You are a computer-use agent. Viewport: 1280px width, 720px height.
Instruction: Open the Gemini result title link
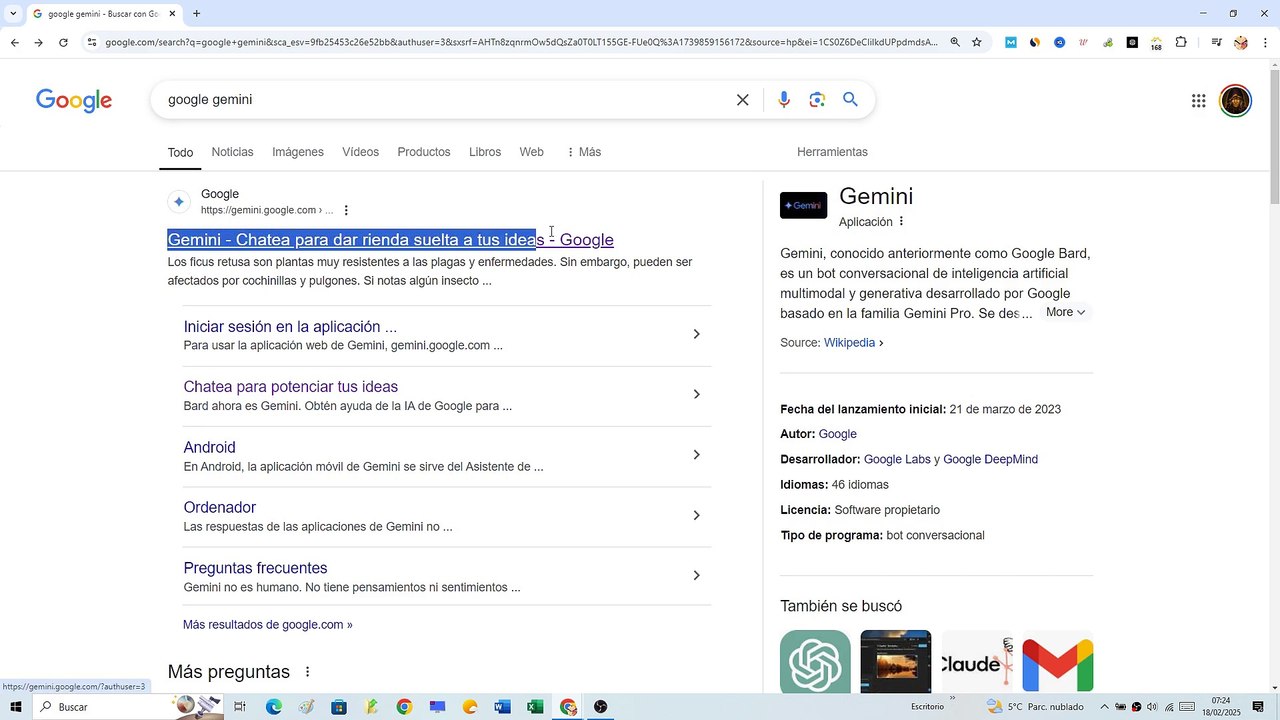coord(390,240)
